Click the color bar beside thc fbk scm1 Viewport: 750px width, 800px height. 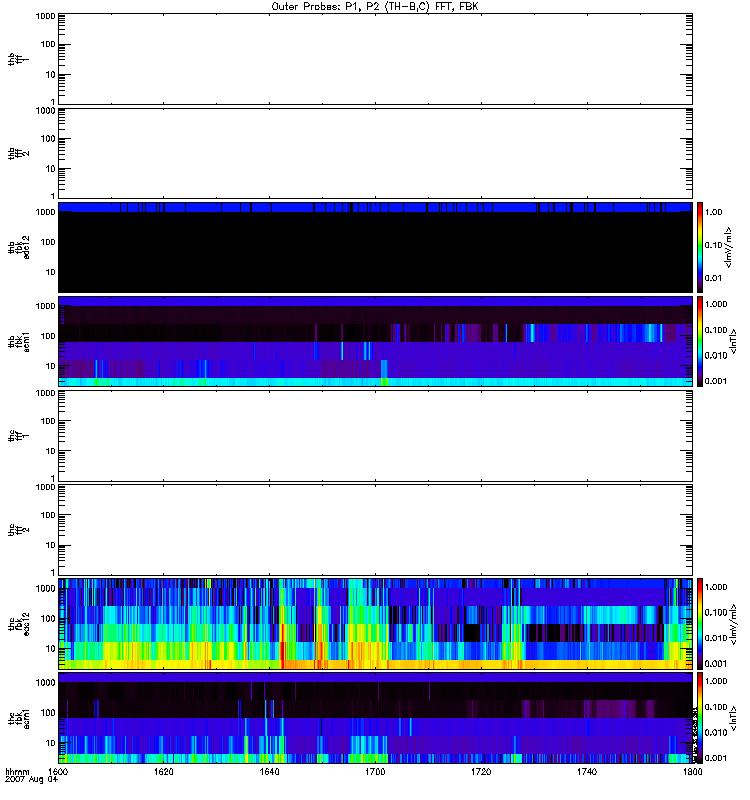tap(699, 718)
